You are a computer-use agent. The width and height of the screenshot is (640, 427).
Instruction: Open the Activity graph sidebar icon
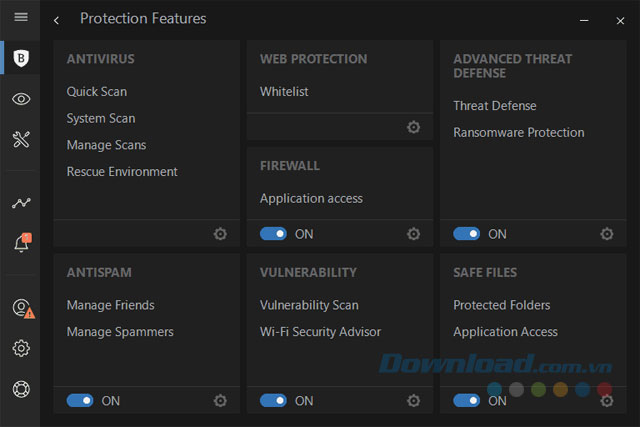click(21, 203)
